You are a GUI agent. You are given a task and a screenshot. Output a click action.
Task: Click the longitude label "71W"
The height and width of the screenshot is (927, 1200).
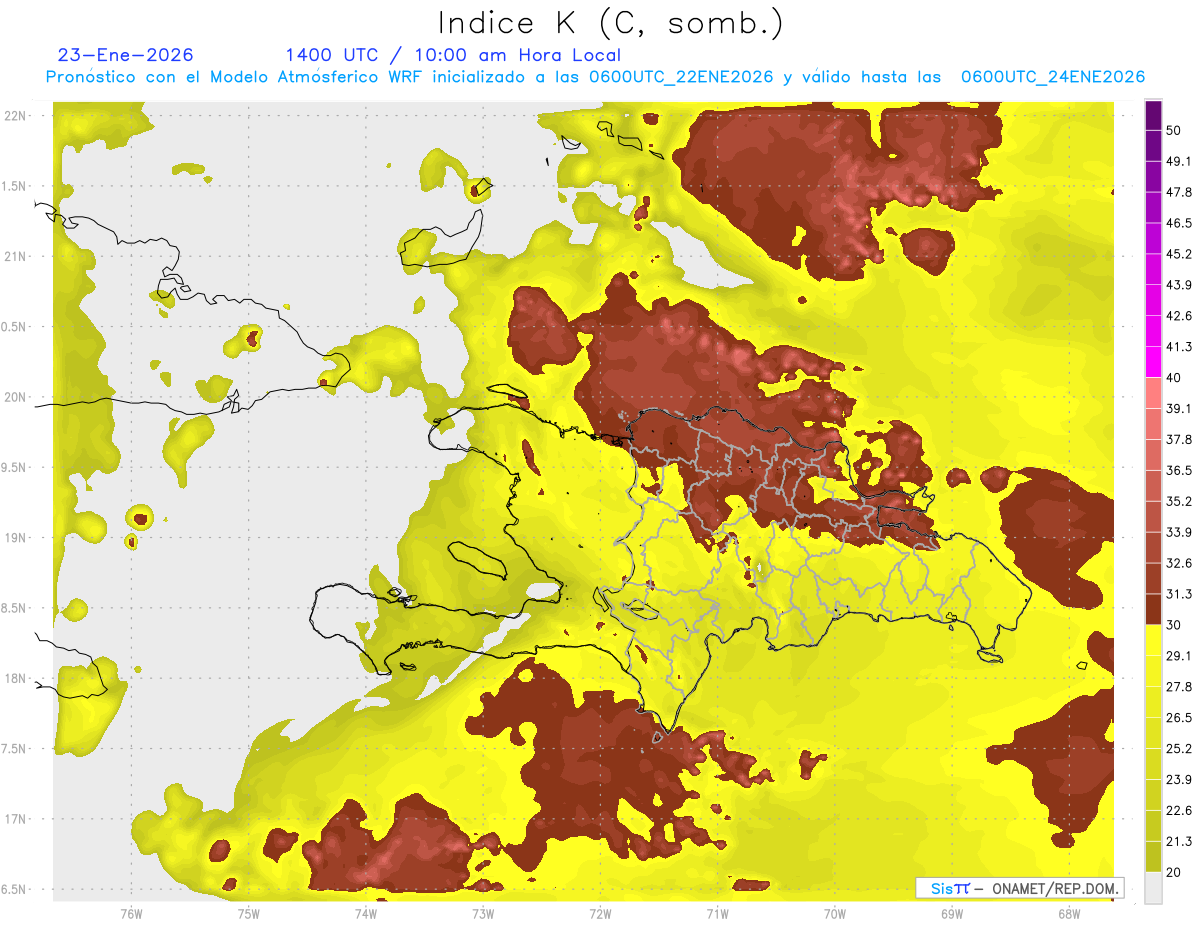pyautogui.click(x=717, y=913)
